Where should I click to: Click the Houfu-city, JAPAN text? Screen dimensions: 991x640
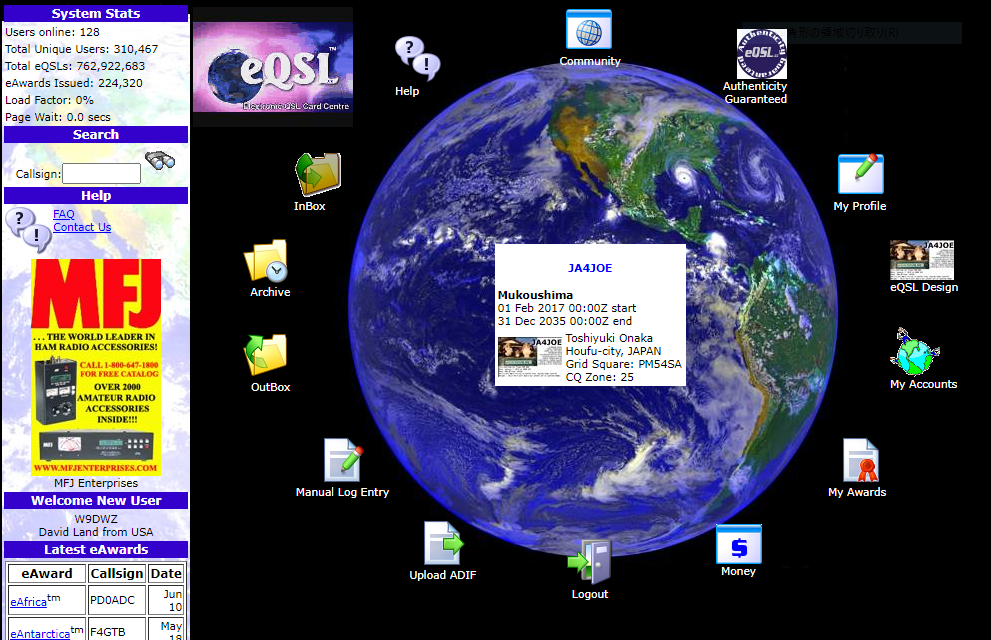coord(613,351)
